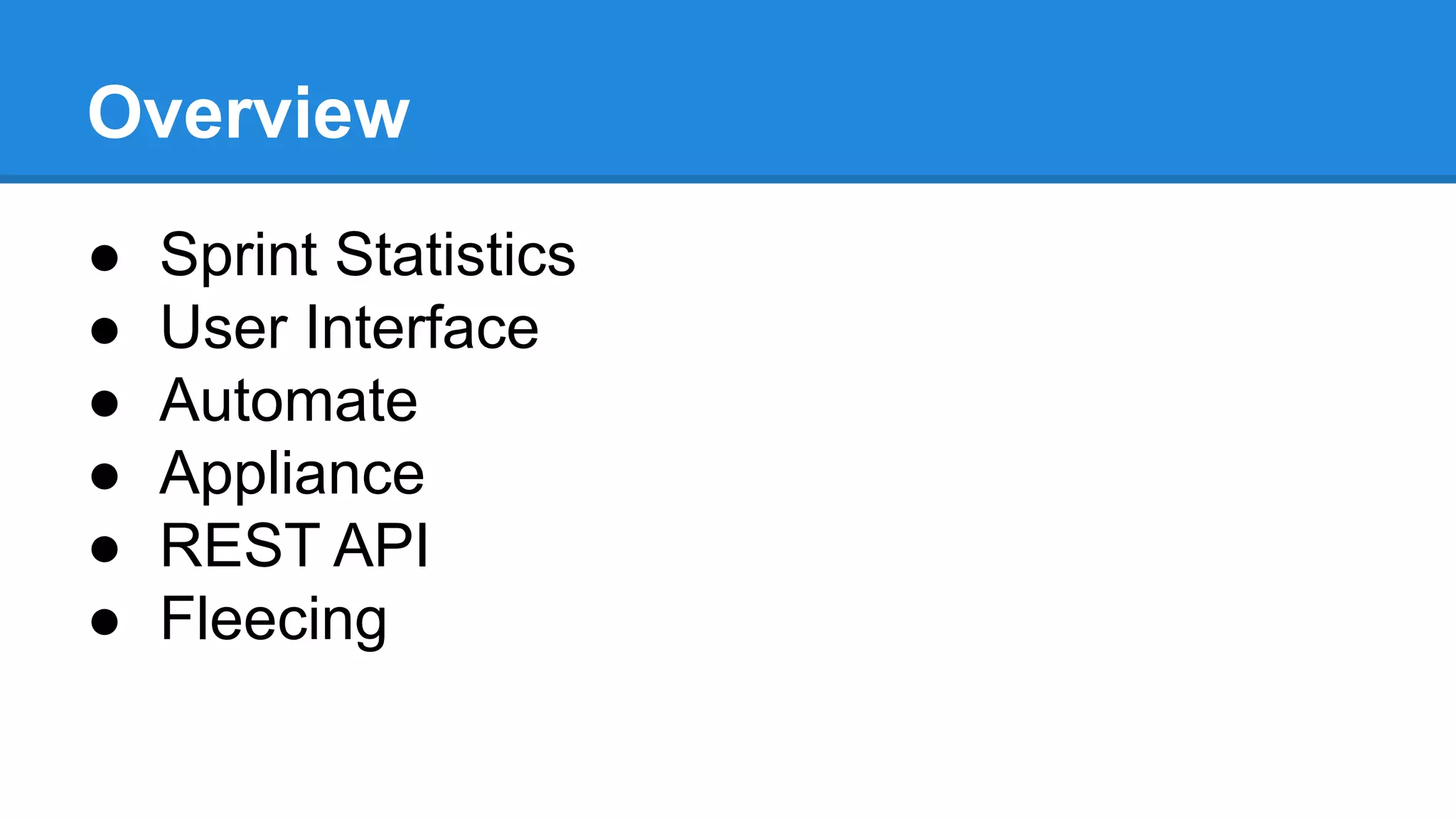Click the blue header band beside Overview
Viewport: 1456px width, 819px height.
(924, 87)
